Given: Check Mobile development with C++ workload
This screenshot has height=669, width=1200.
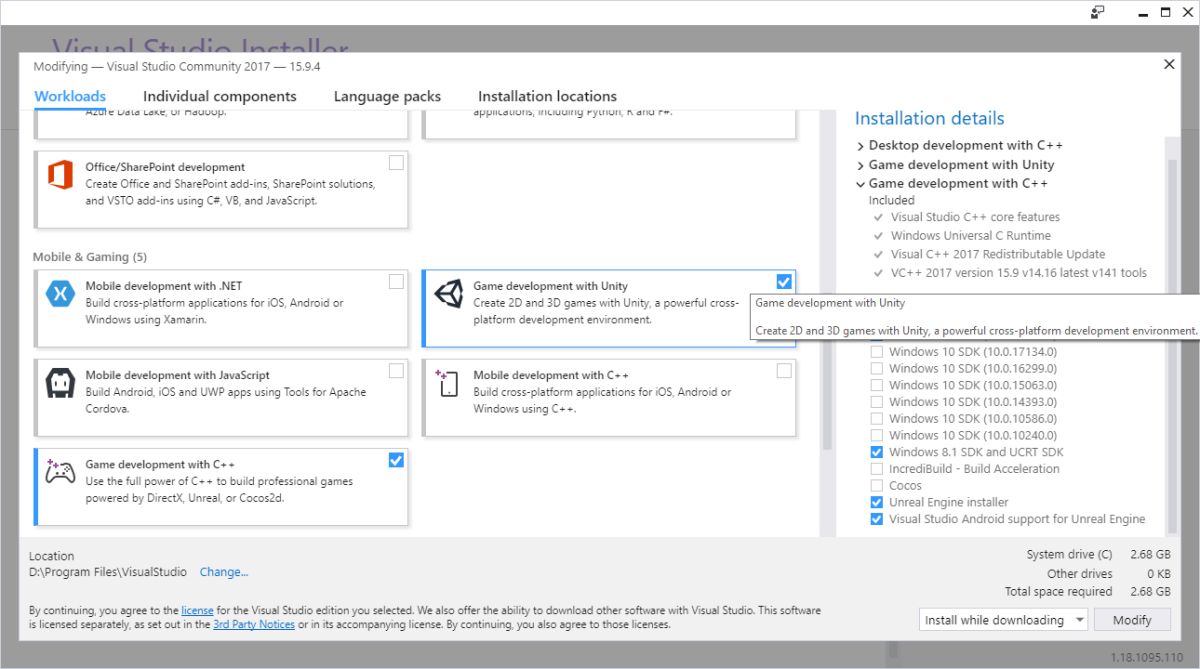Looking at the screenshot, I should 784,371.
